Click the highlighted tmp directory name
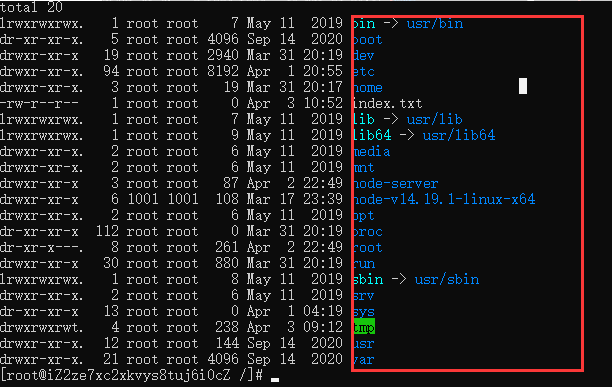Image resolution: width=612 pixels, height=387 pixels. tap(364, 327)
